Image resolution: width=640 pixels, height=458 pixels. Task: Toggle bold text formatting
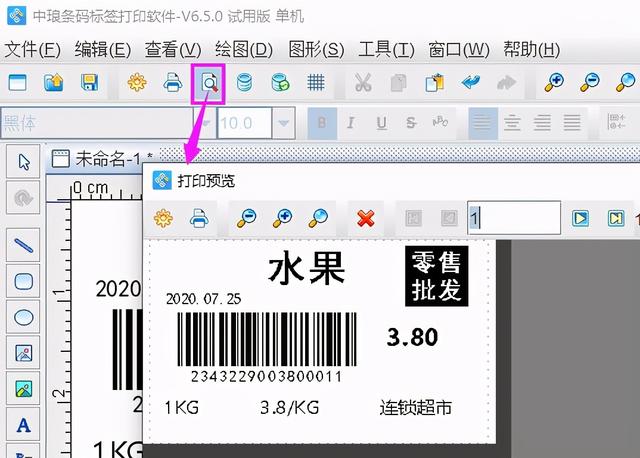pos(322,124)
